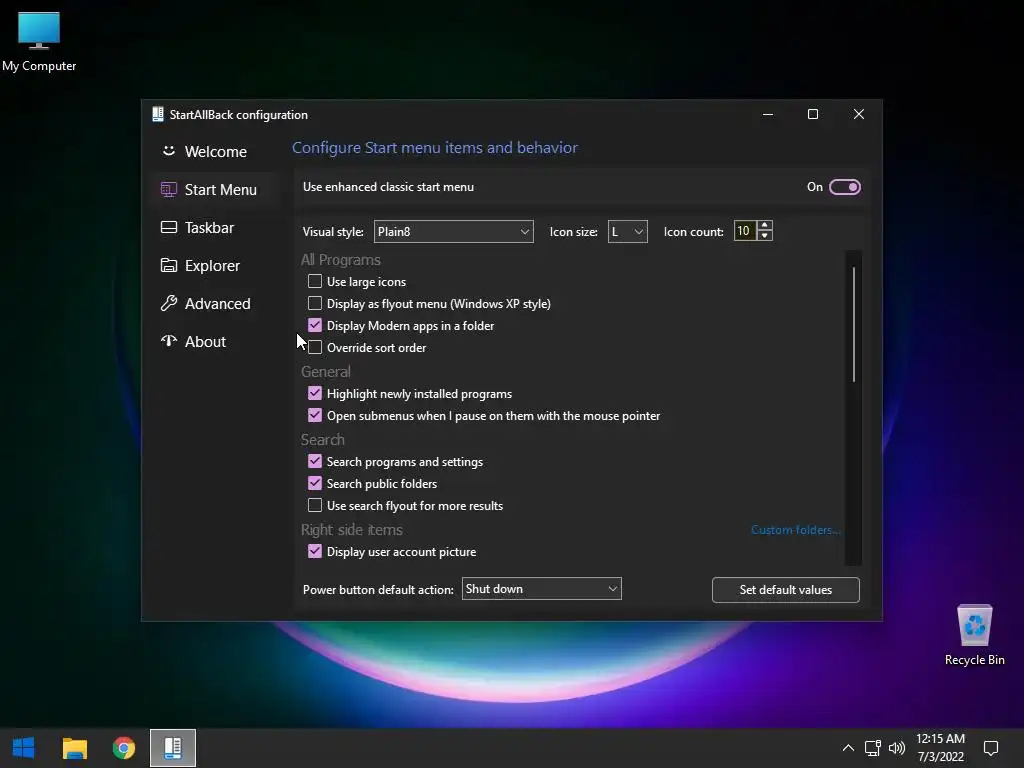Open the Custom folders link

795,530
